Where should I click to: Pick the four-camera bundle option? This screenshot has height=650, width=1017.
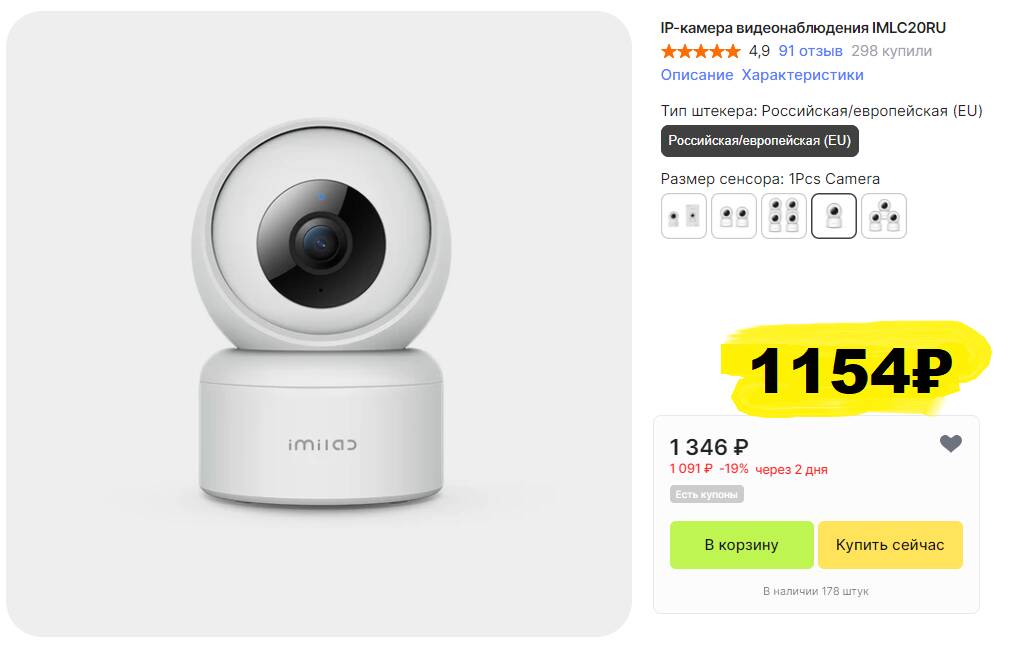(x=784, y=216)
